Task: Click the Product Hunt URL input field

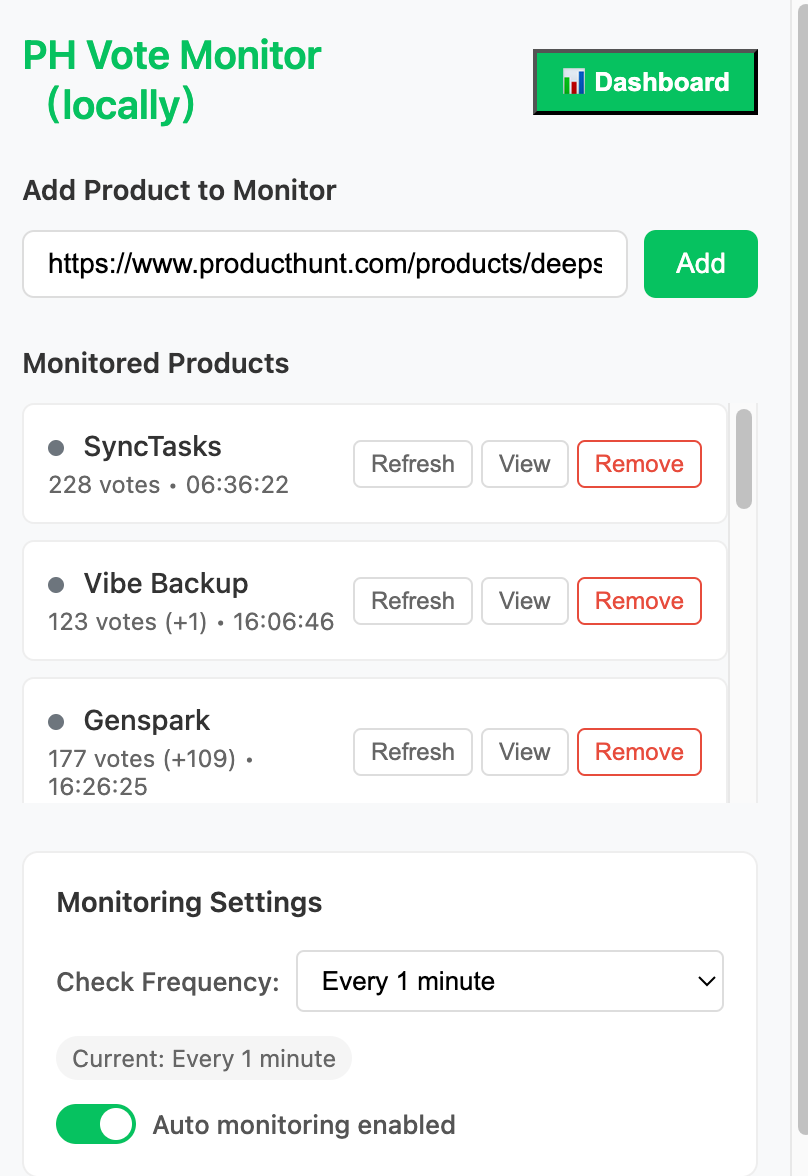Action: coord(325,264)
